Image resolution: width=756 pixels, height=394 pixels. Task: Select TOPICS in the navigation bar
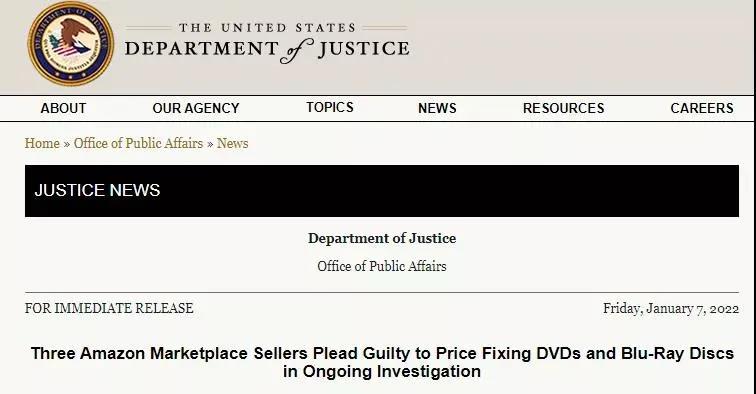[x=330, y=107]
